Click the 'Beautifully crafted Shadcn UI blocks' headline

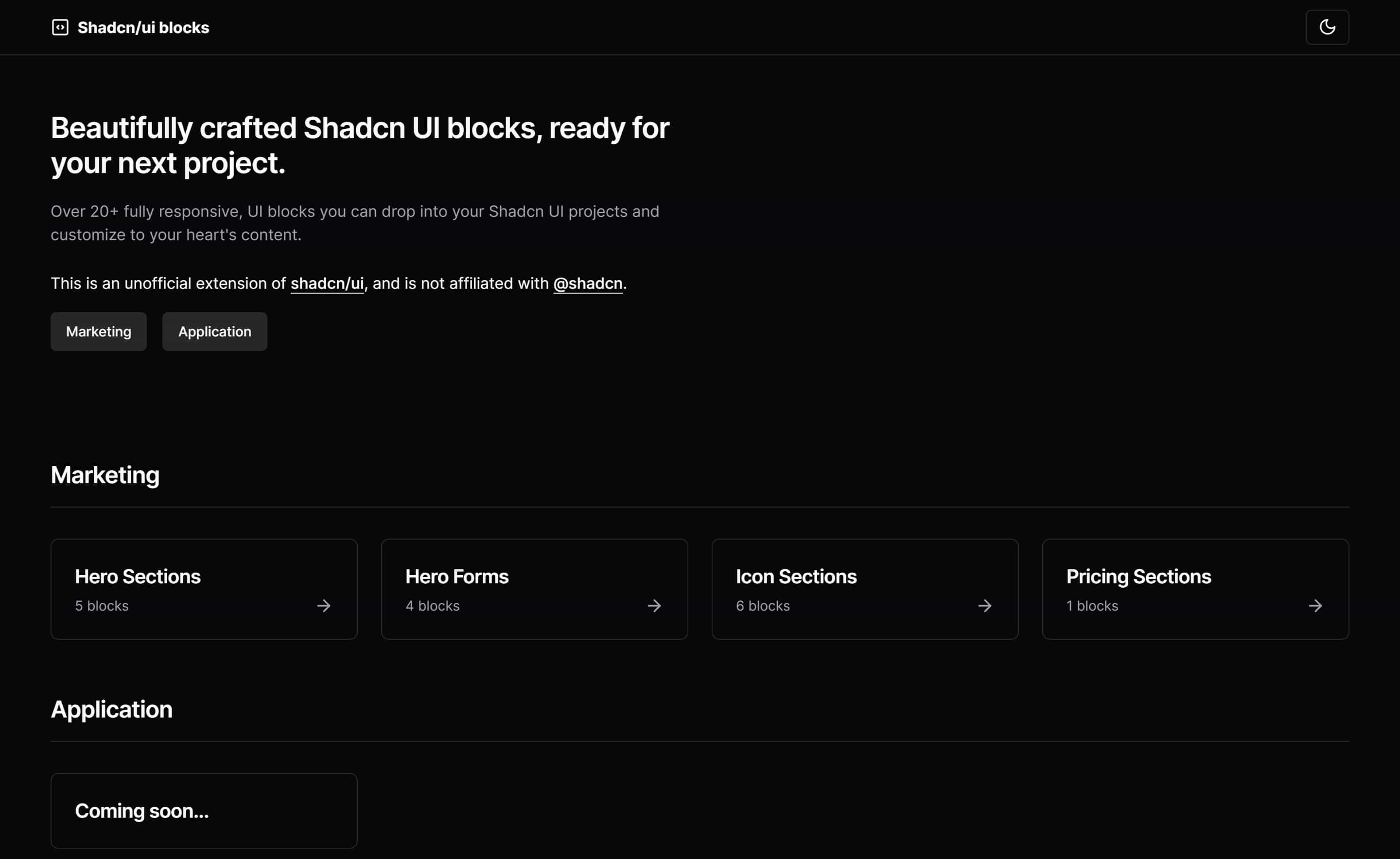360,145
